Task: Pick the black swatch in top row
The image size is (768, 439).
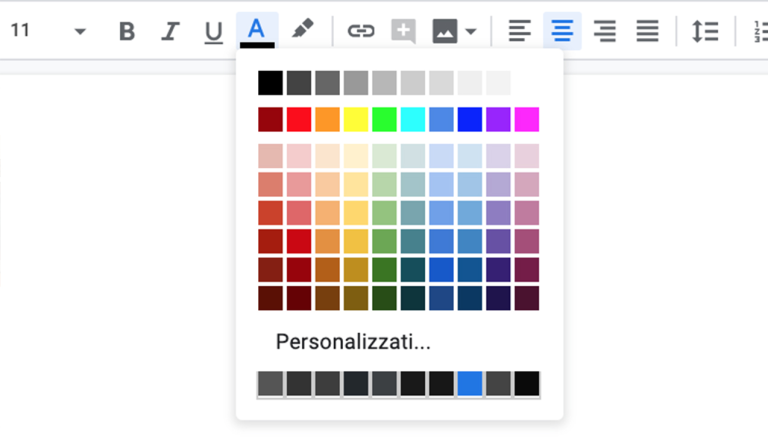Action: (270, 83)
